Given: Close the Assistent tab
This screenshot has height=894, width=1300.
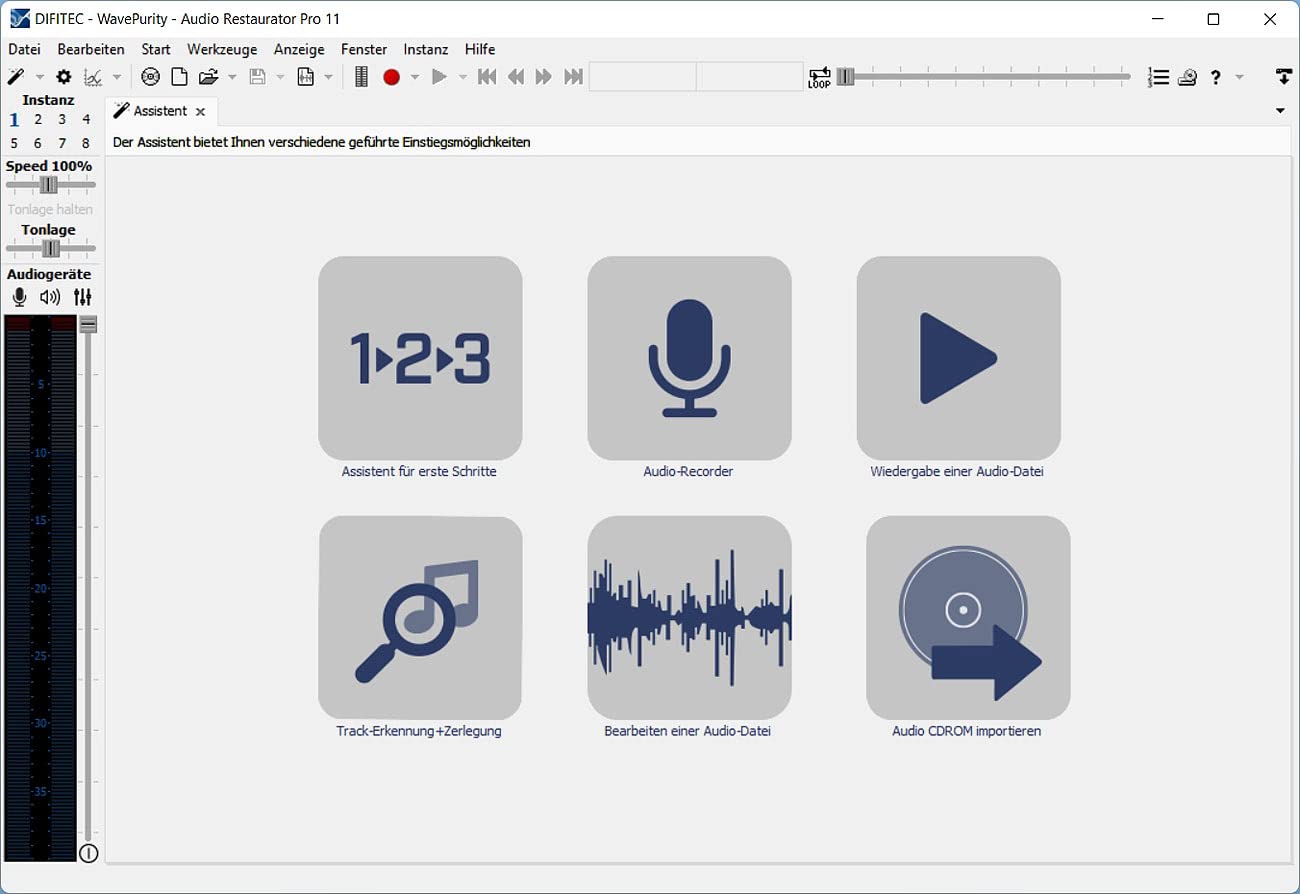Looking at the screenshot, I should (x=200, y=112).
